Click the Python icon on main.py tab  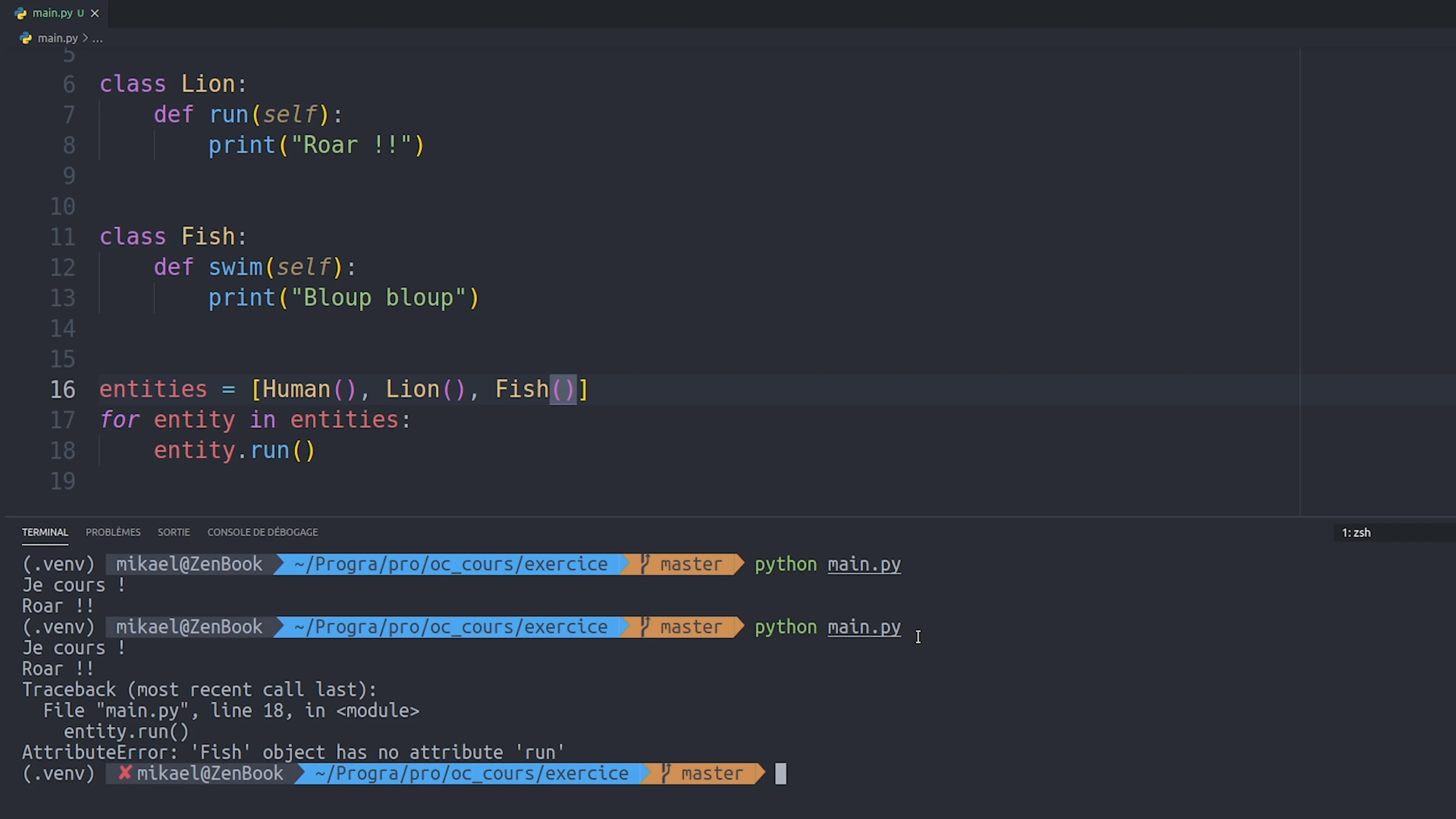point(21,14)
